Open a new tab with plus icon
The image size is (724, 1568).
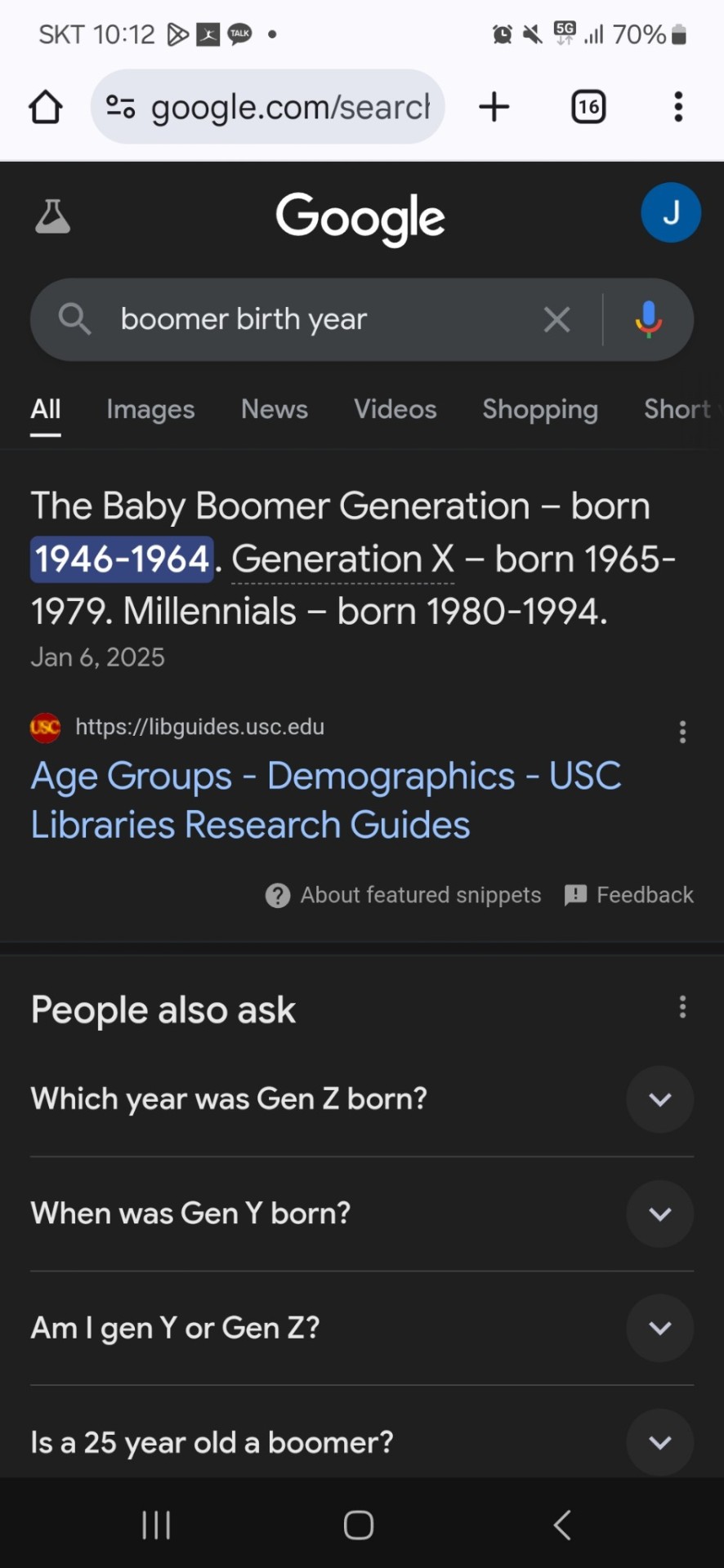tap(494, 107)
